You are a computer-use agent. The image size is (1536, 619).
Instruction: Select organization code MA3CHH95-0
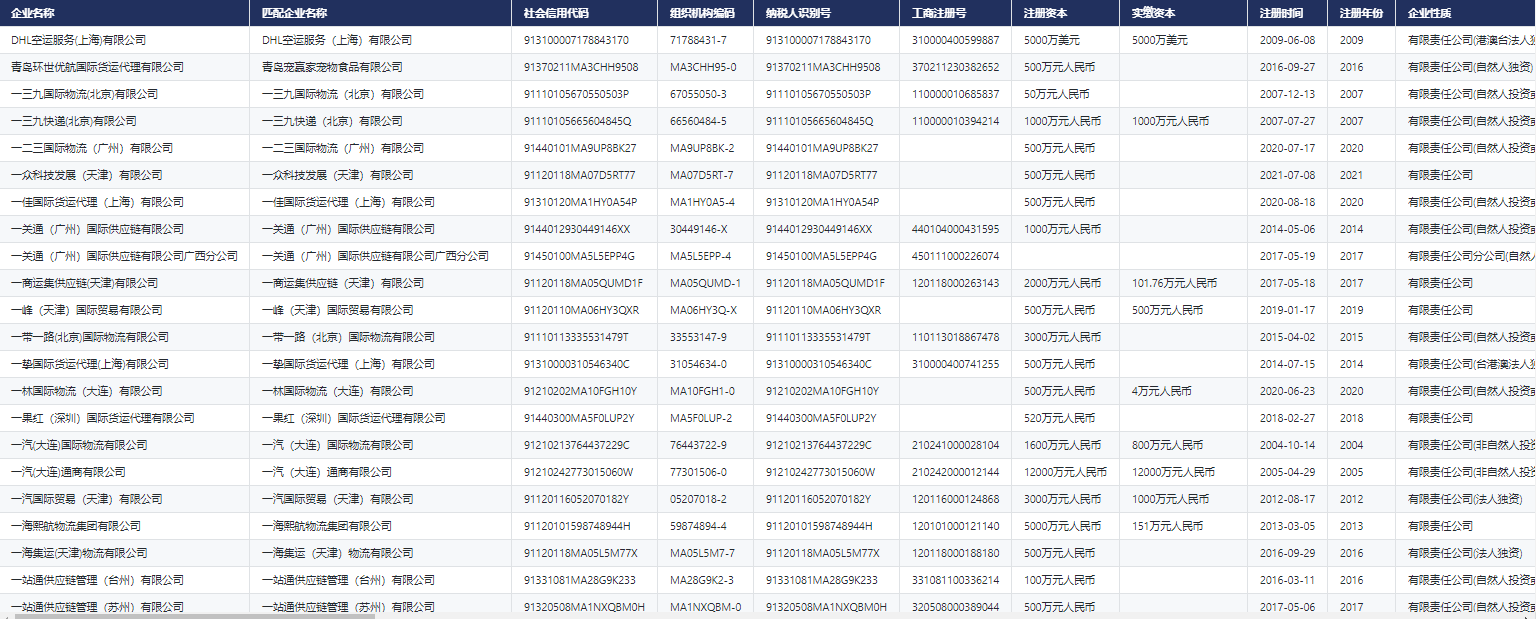[703, 67]
